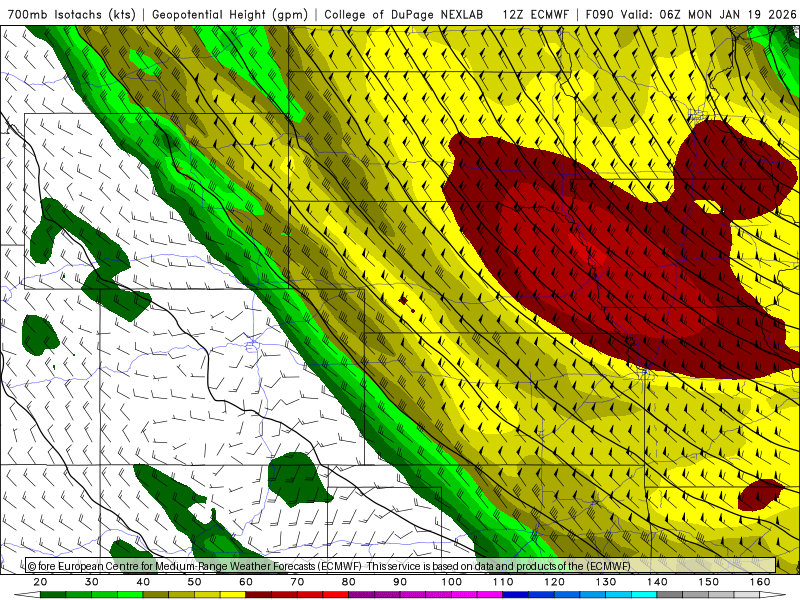The height and width of the screenshot is (600, 800).
Task: Click 'College of DuPage NEXLAB' in header
Action: 404,15
